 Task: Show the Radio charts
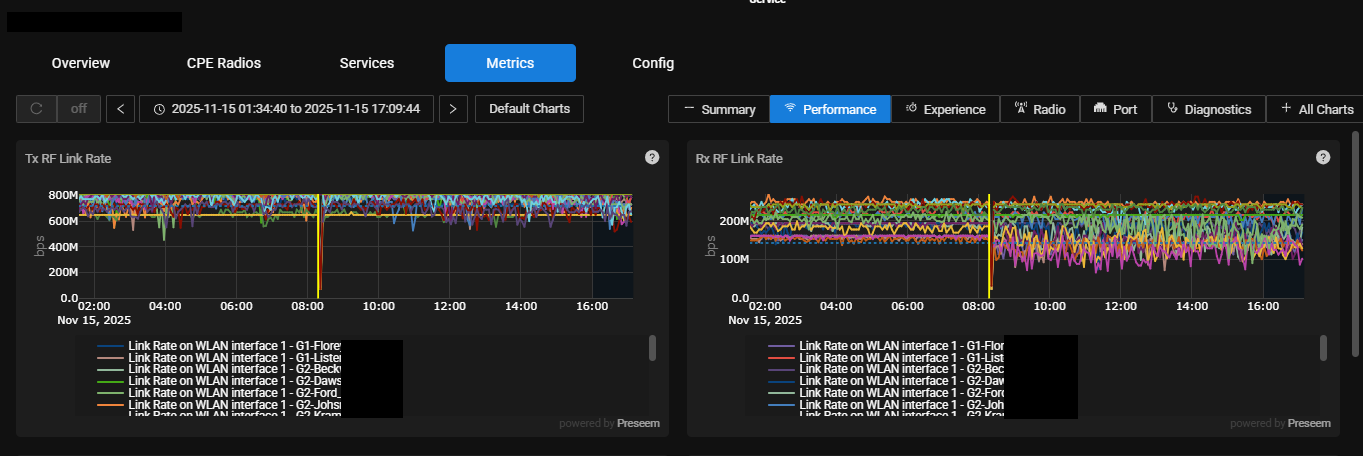click(x=1039, y=109)
